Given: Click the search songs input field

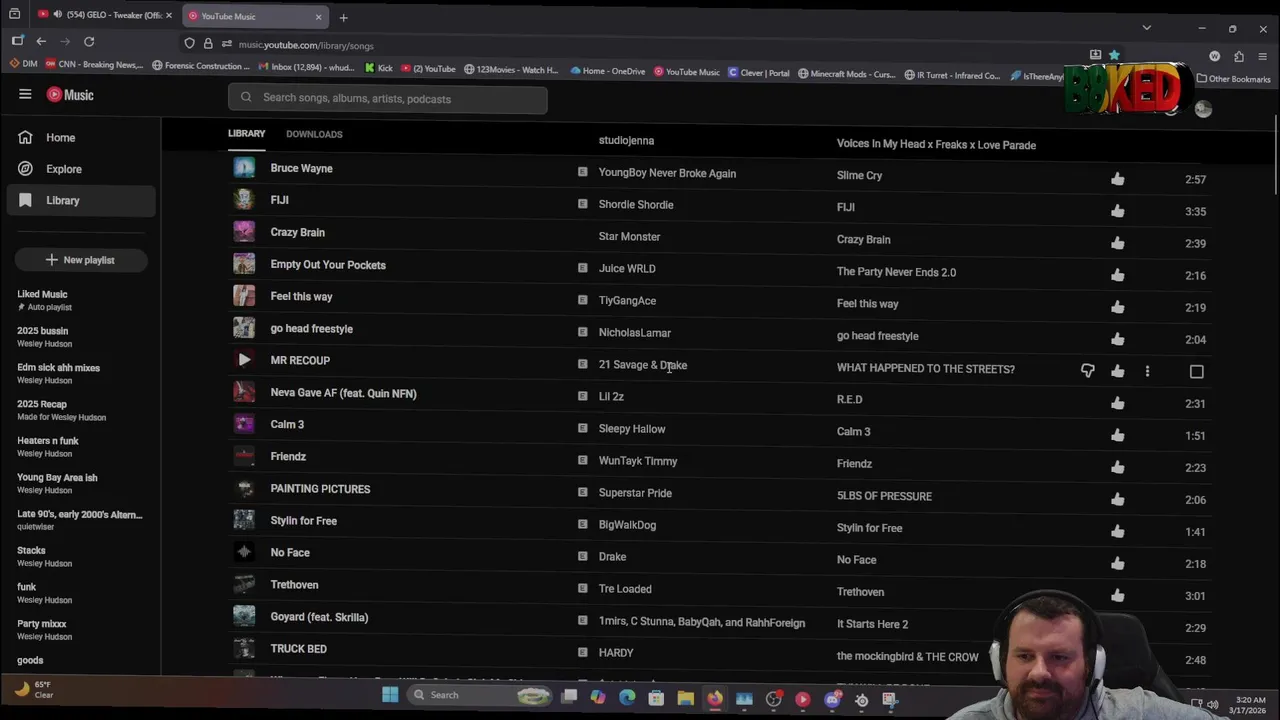Looking at the screenshot, I should (388, 99).
